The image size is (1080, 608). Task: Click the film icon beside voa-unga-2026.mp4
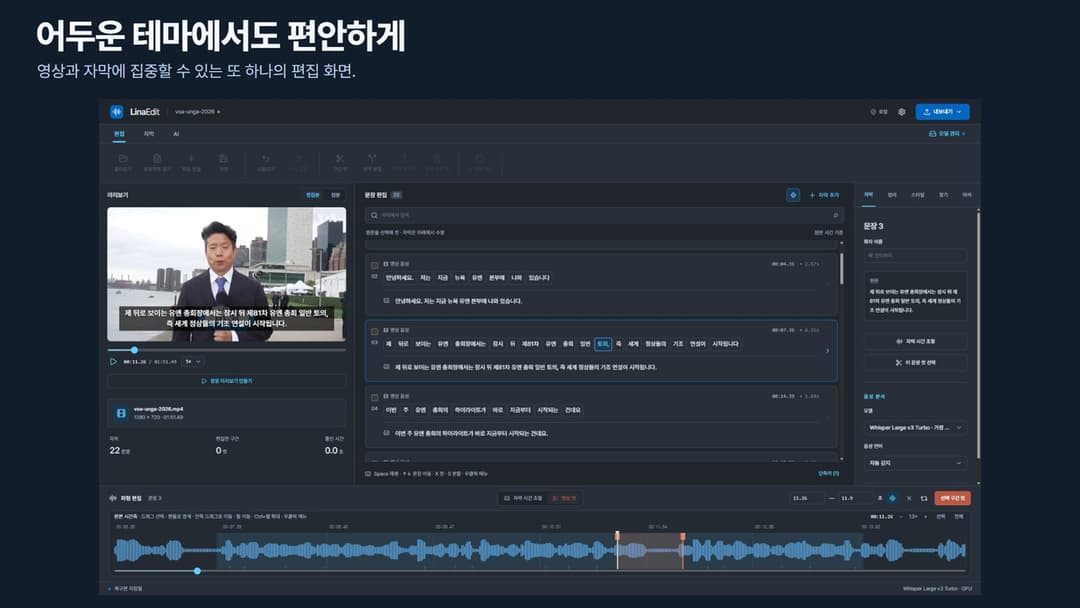coord(121,413)
